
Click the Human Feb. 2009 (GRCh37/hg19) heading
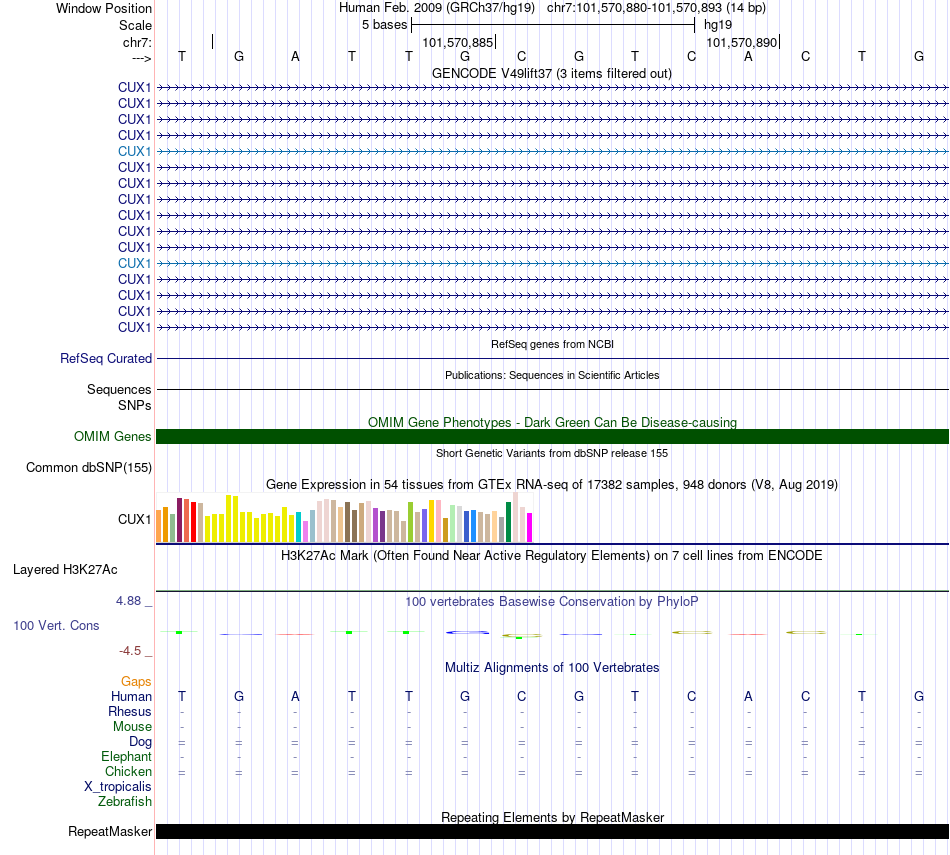[x=437, y=8]
